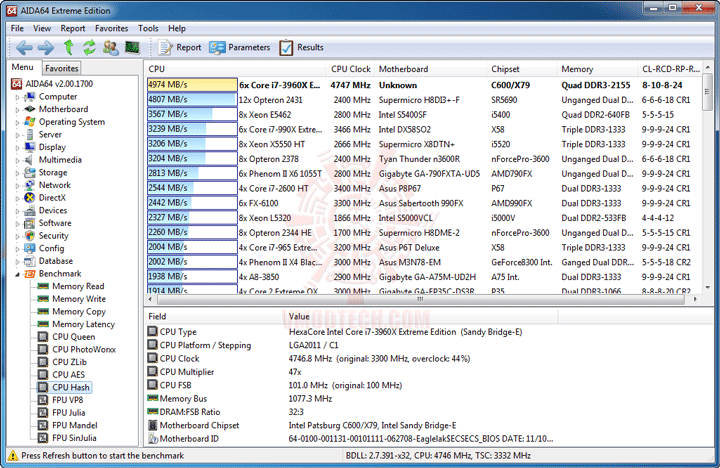
Task: Click the users icon in toolbar
Action: pos(111,47)
